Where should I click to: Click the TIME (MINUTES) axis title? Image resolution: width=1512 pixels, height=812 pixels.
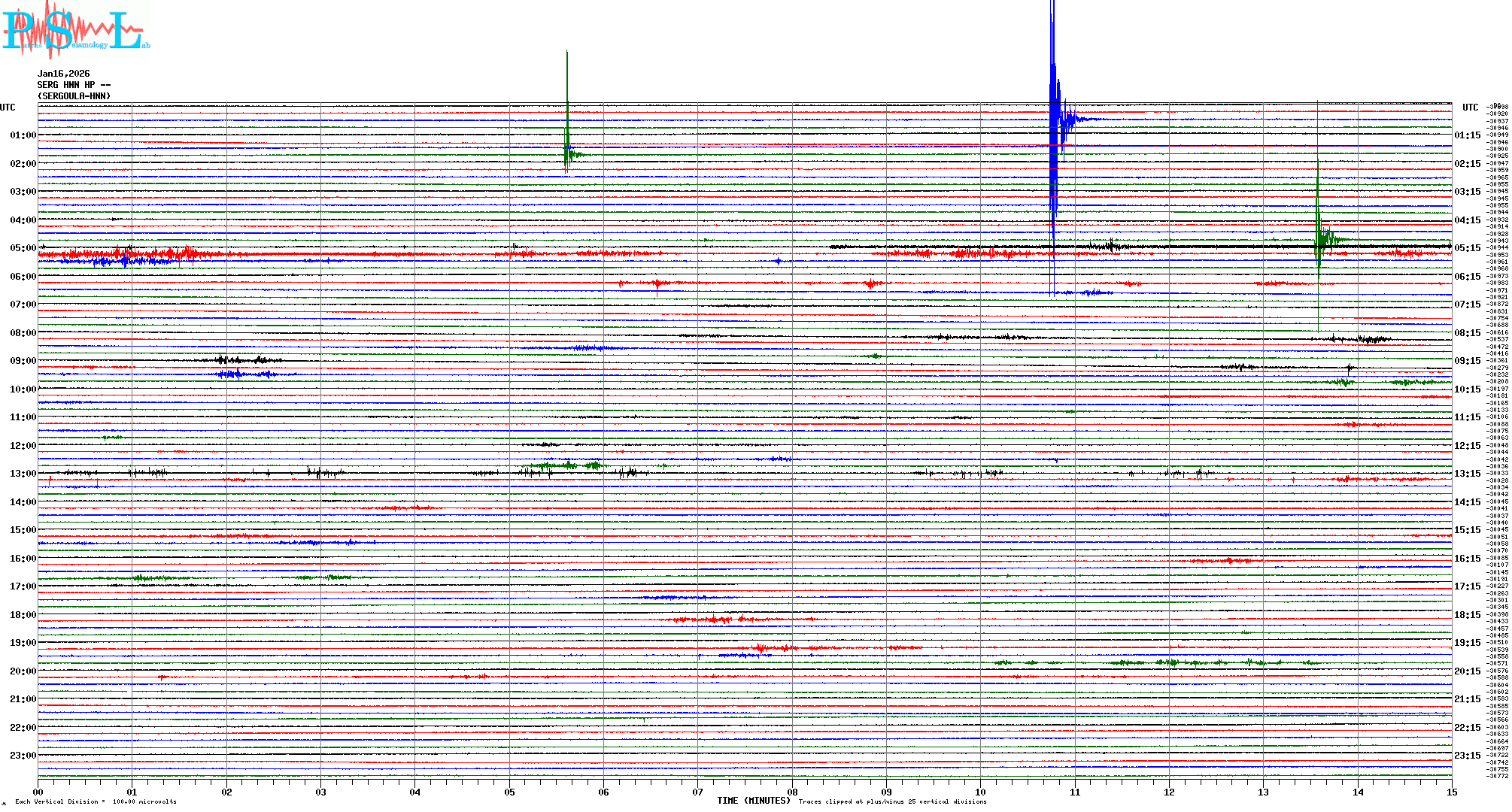point(754,801)
